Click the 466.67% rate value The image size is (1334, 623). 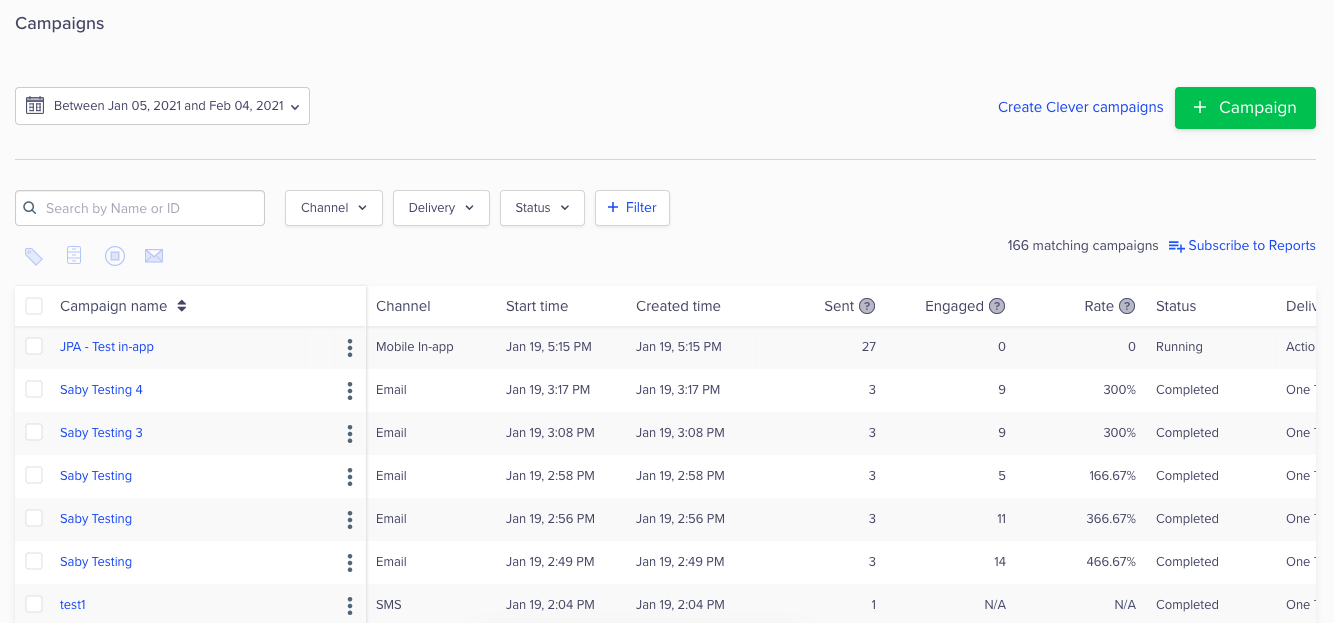coord(1111,562)
